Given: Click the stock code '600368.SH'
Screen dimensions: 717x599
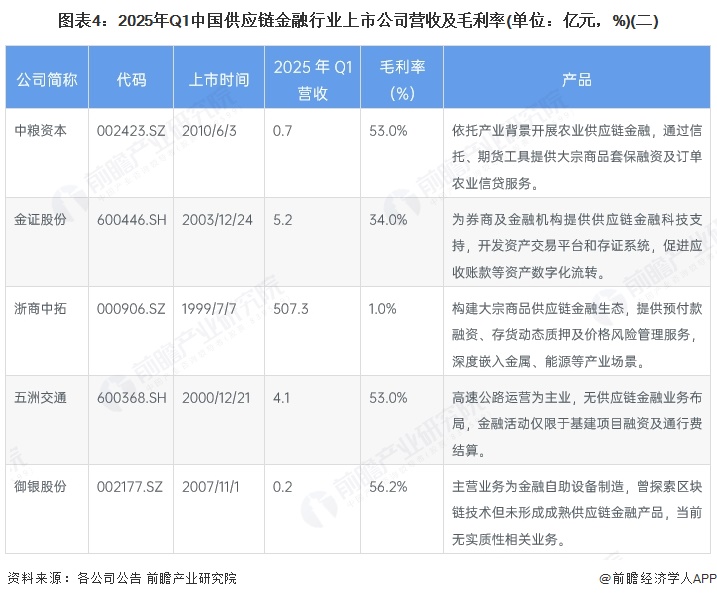Looking at the screenshot, I should (x=132, y=397).
